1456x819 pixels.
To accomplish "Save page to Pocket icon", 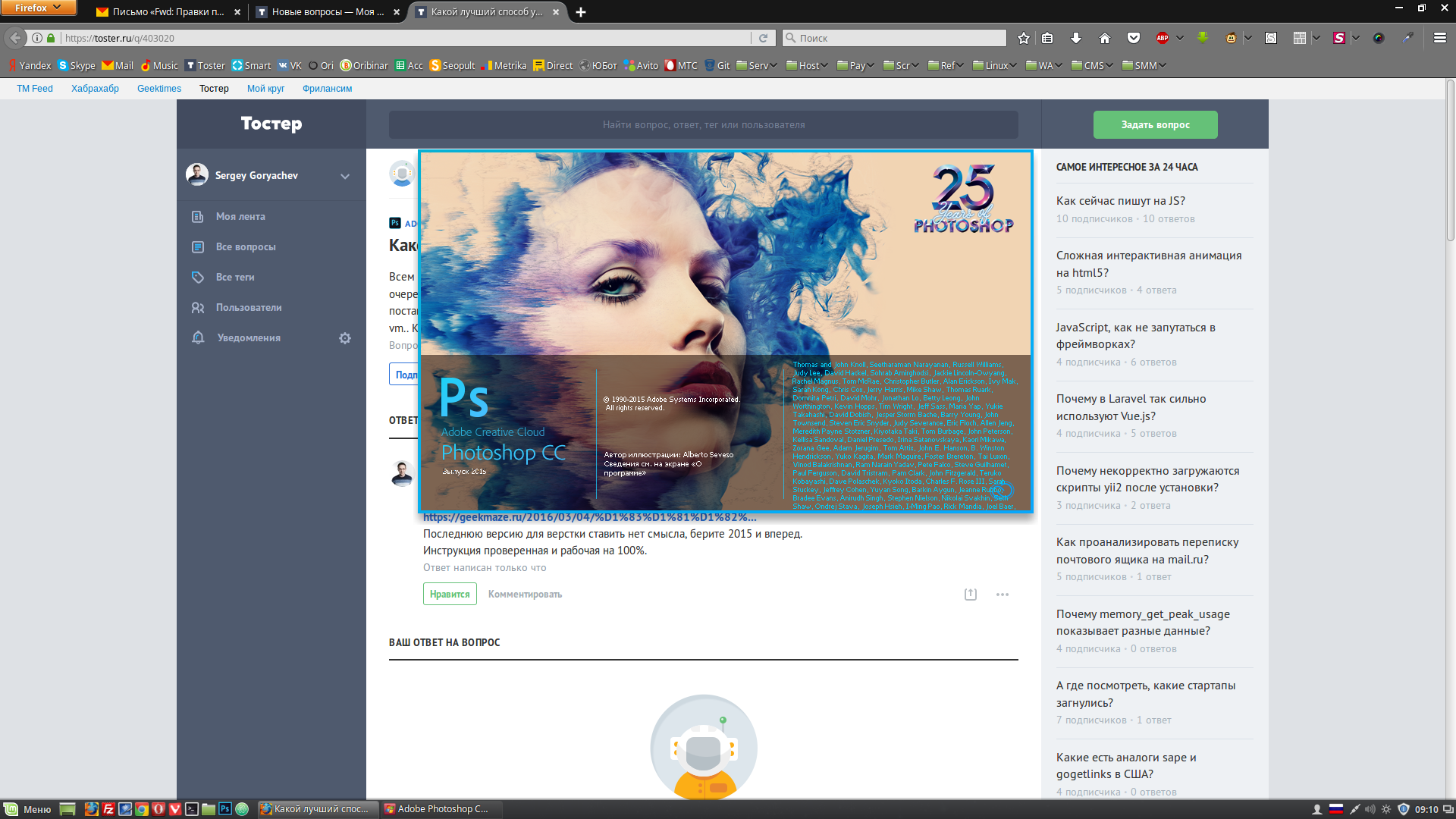I will coord(1134,38).
